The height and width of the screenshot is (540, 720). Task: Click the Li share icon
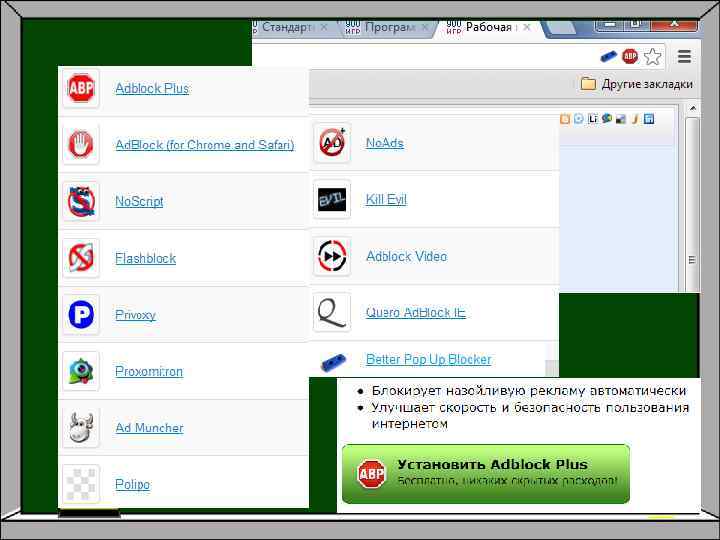point(593,119)
